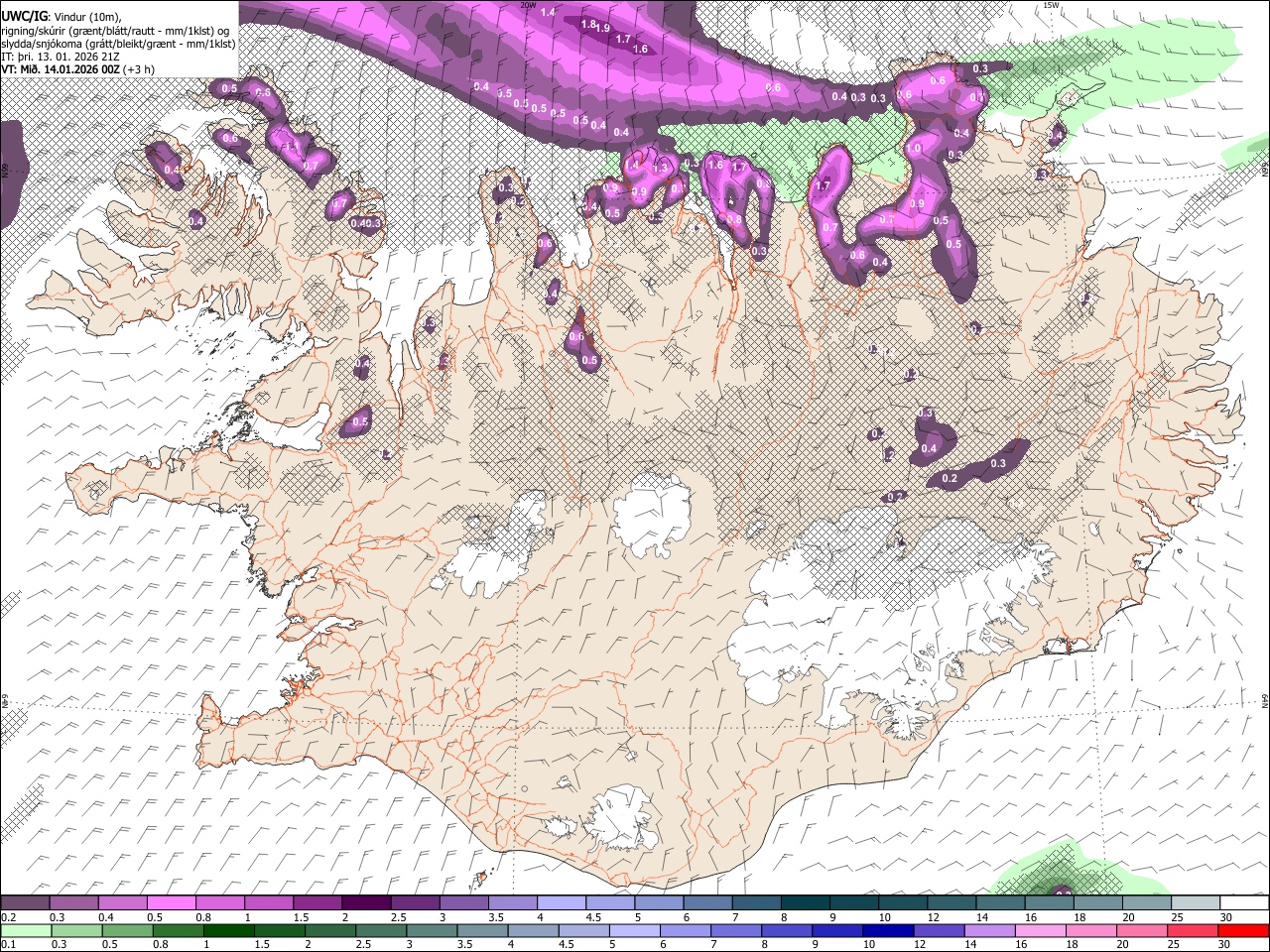This screenshot has width=1270, height=952.
Task: Click the 1.8 precipitation value on the map
Action: click(587, 24)
